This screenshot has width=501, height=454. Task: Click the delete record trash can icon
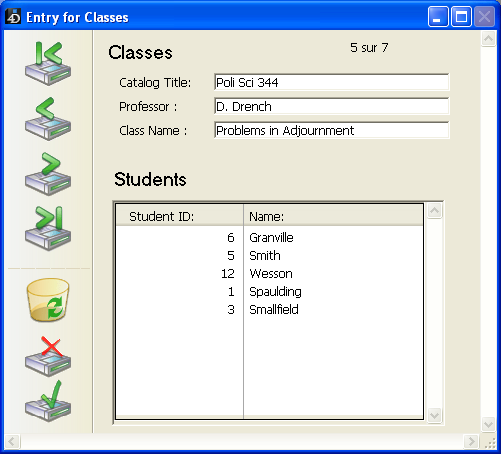pyautogui.click(x=48, y=300)
